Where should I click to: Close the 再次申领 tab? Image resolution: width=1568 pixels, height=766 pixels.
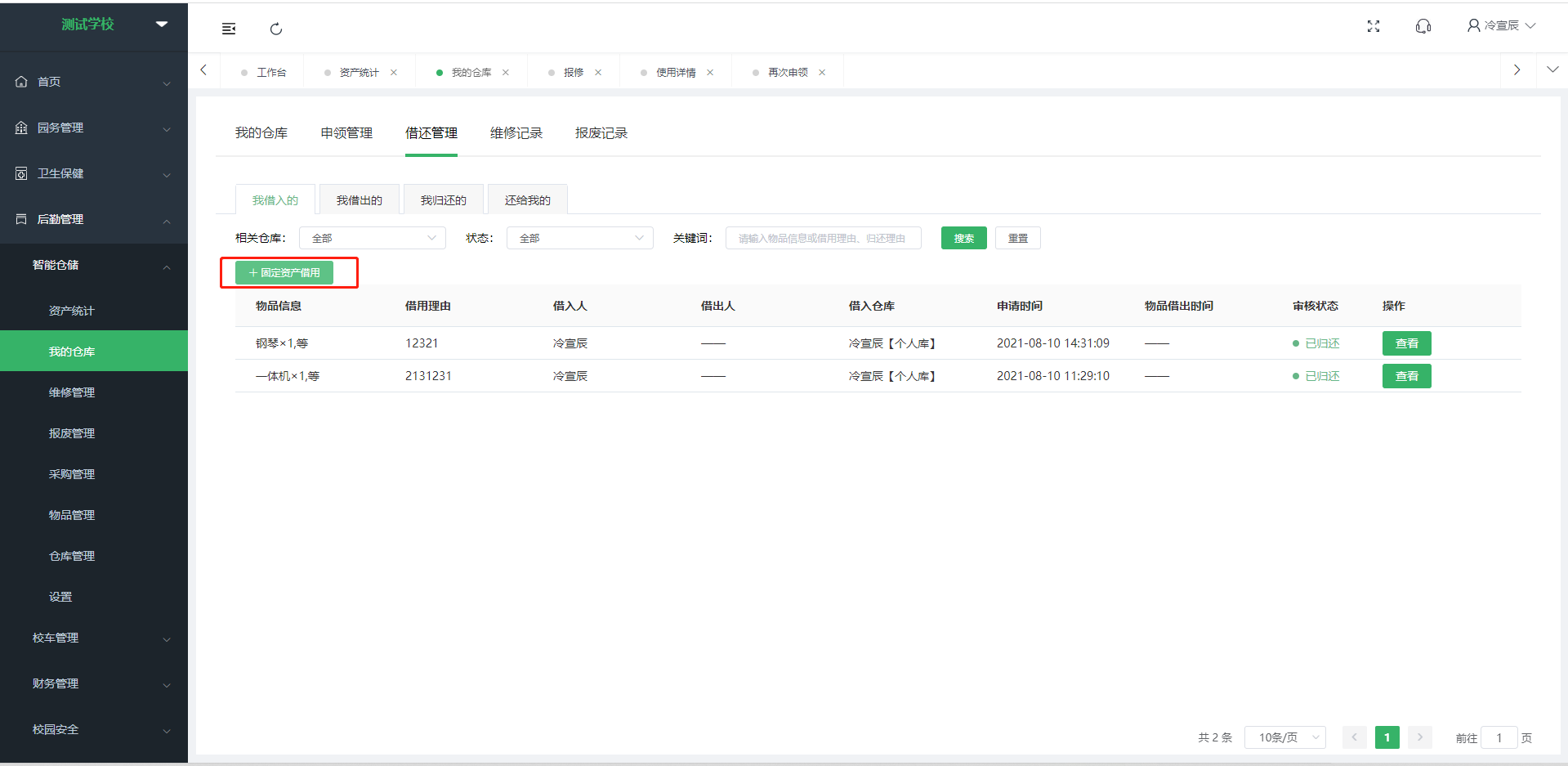(x=822, y=73)
